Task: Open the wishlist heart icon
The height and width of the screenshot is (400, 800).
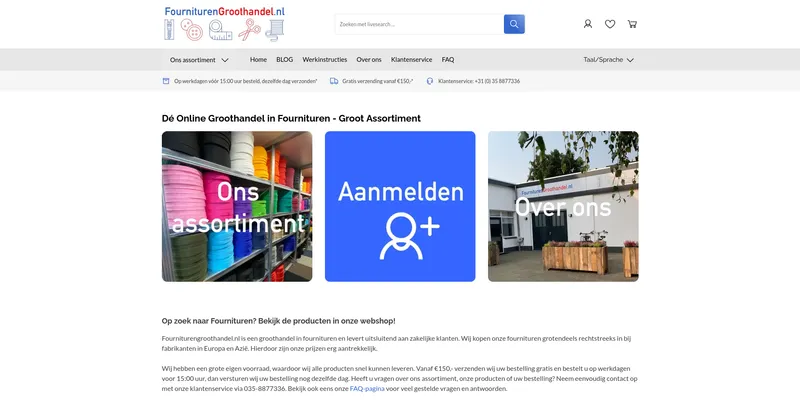Action: pos(610,24)
